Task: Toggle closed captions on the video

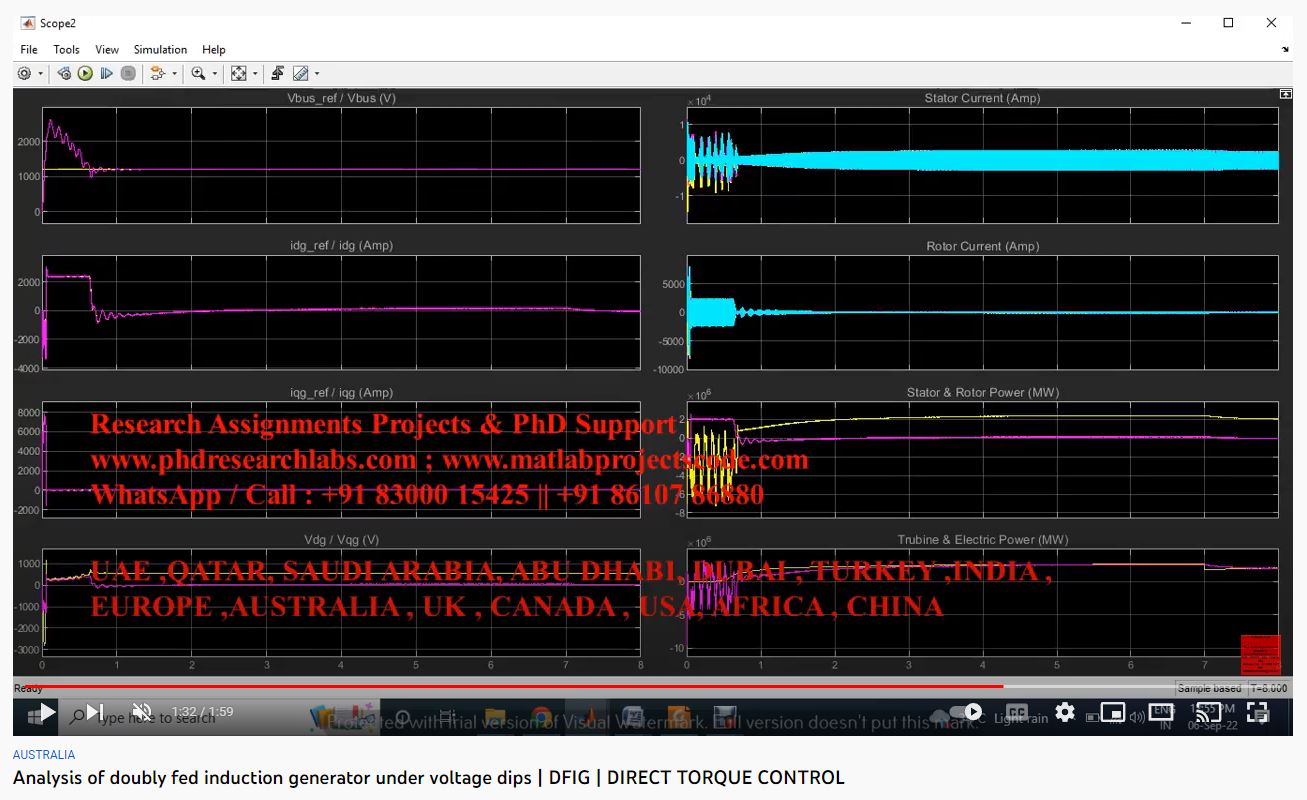Action: (1017, 712)
